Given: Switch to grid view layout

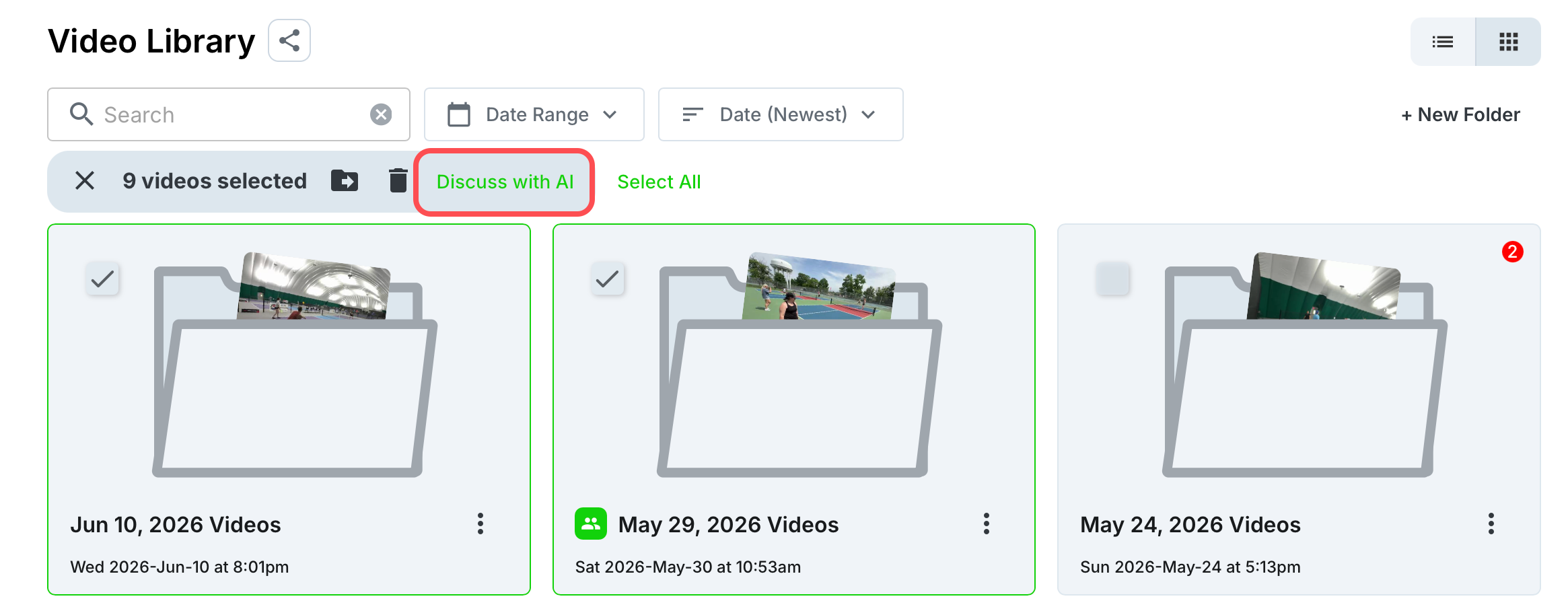Looking at the screenshot, I should point(1508,42).
